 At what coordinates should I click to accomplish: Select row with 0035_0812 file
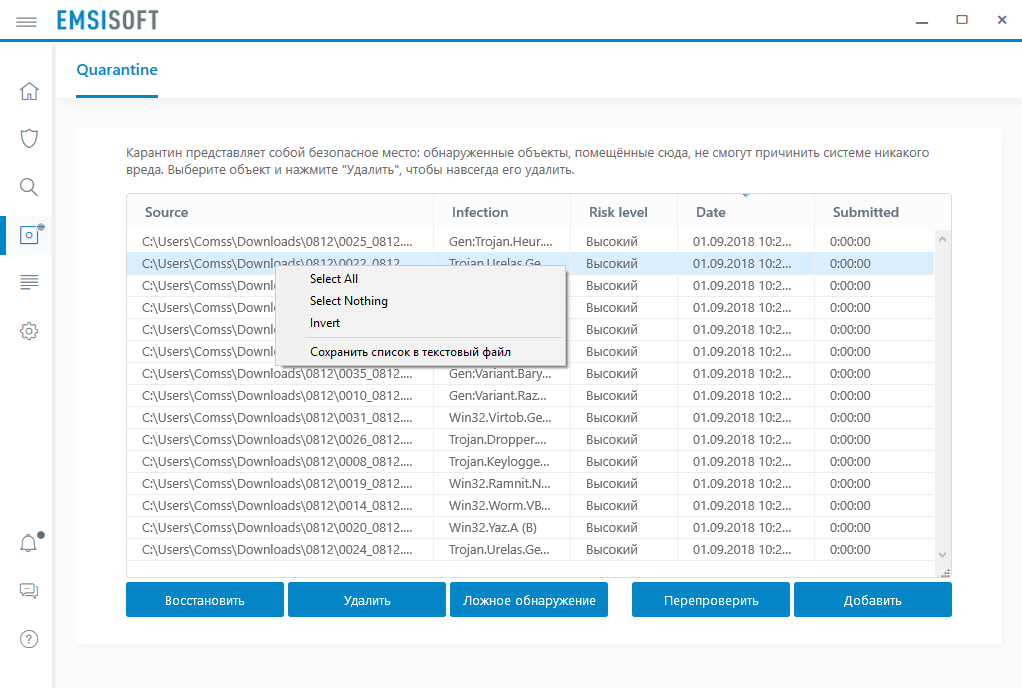coord(531,374)
